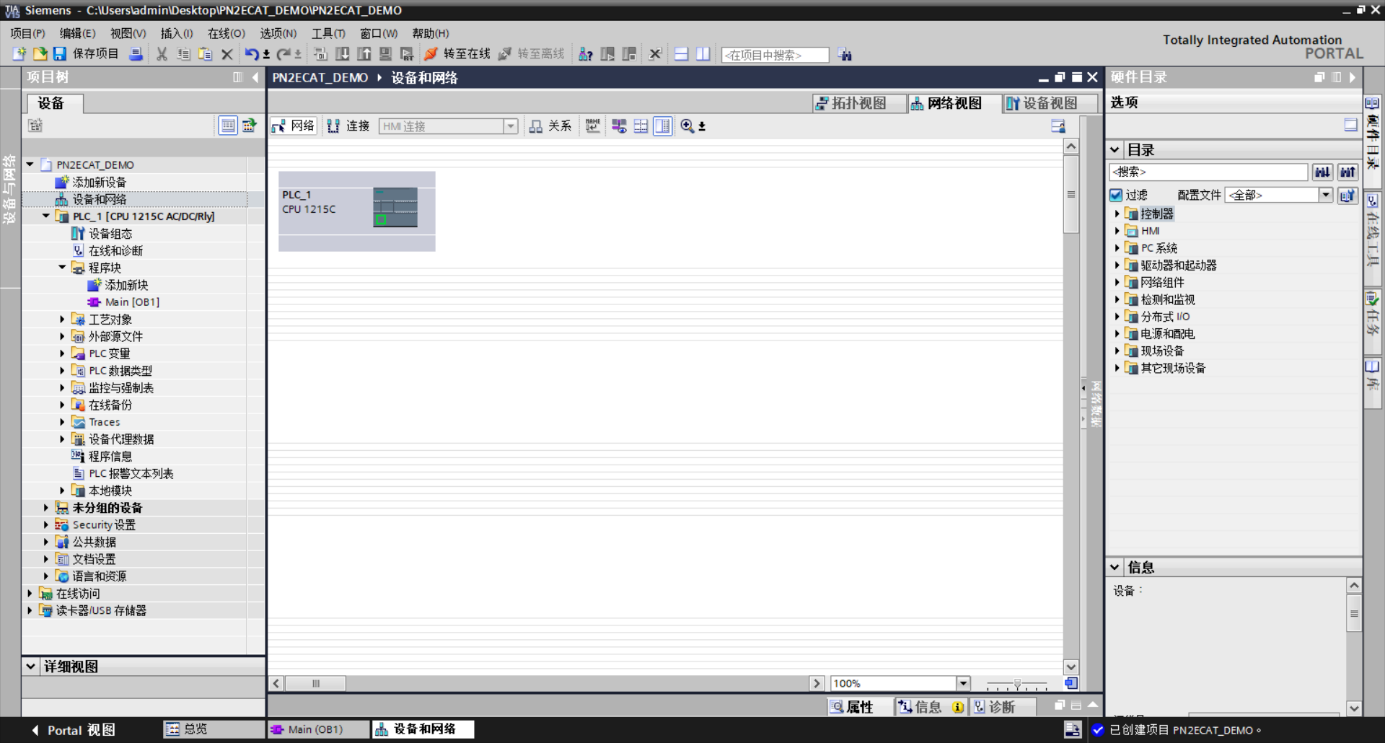Toggle the 过滤 filter checkbox
The height and width of the screenshot is (743, 1385).
pyautogui.click(x=1116, y=195)
